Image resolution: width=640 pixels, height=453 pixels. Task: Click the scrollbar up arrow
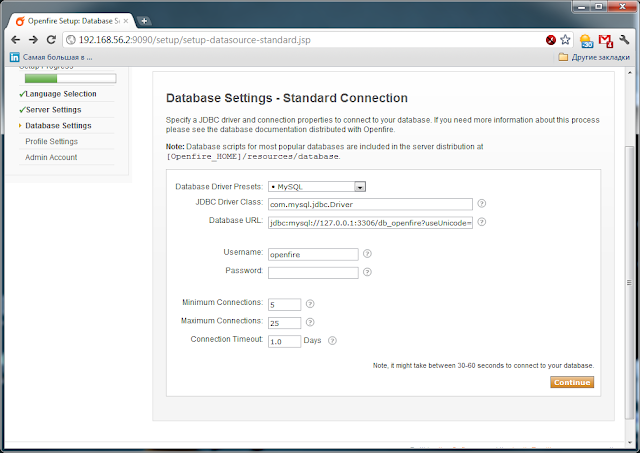coord(629,73)
